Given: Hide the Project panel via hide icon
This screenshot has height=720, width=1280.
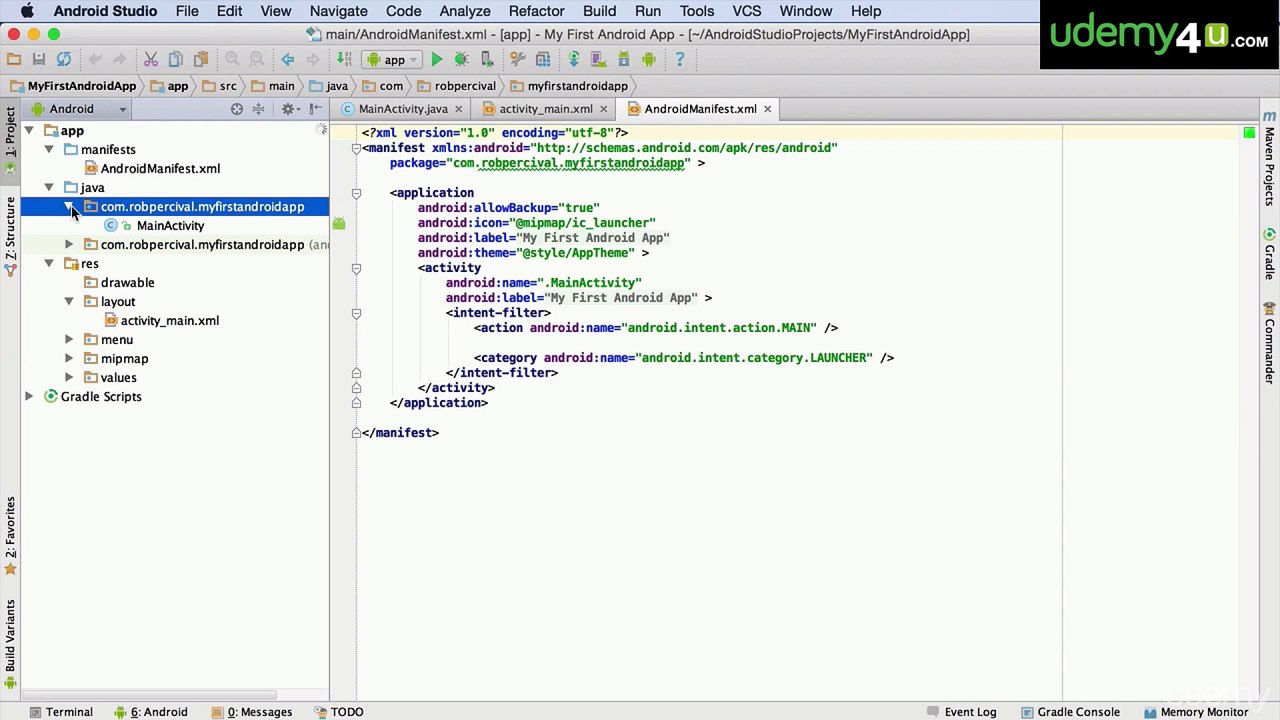Looking at the screenshot, I should tap(316, 109).
